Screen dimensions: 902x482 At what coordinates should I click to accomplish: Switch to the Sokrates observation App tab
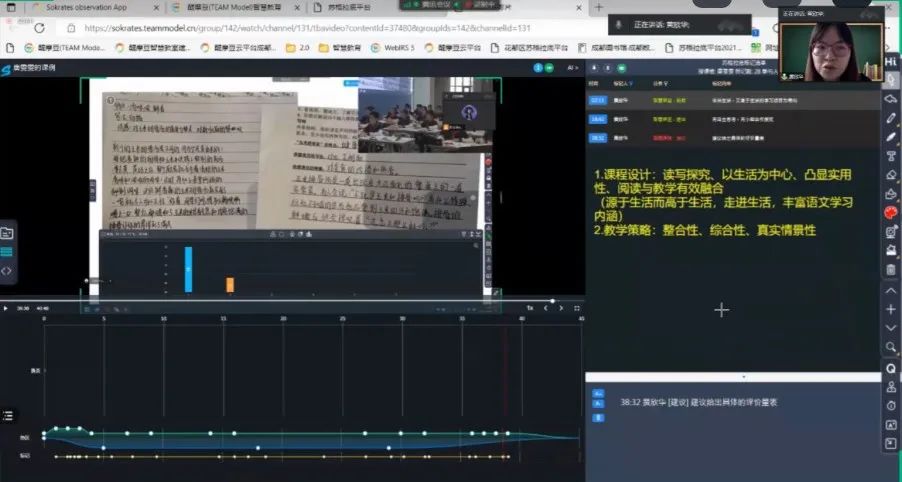[x=85, y=7]
